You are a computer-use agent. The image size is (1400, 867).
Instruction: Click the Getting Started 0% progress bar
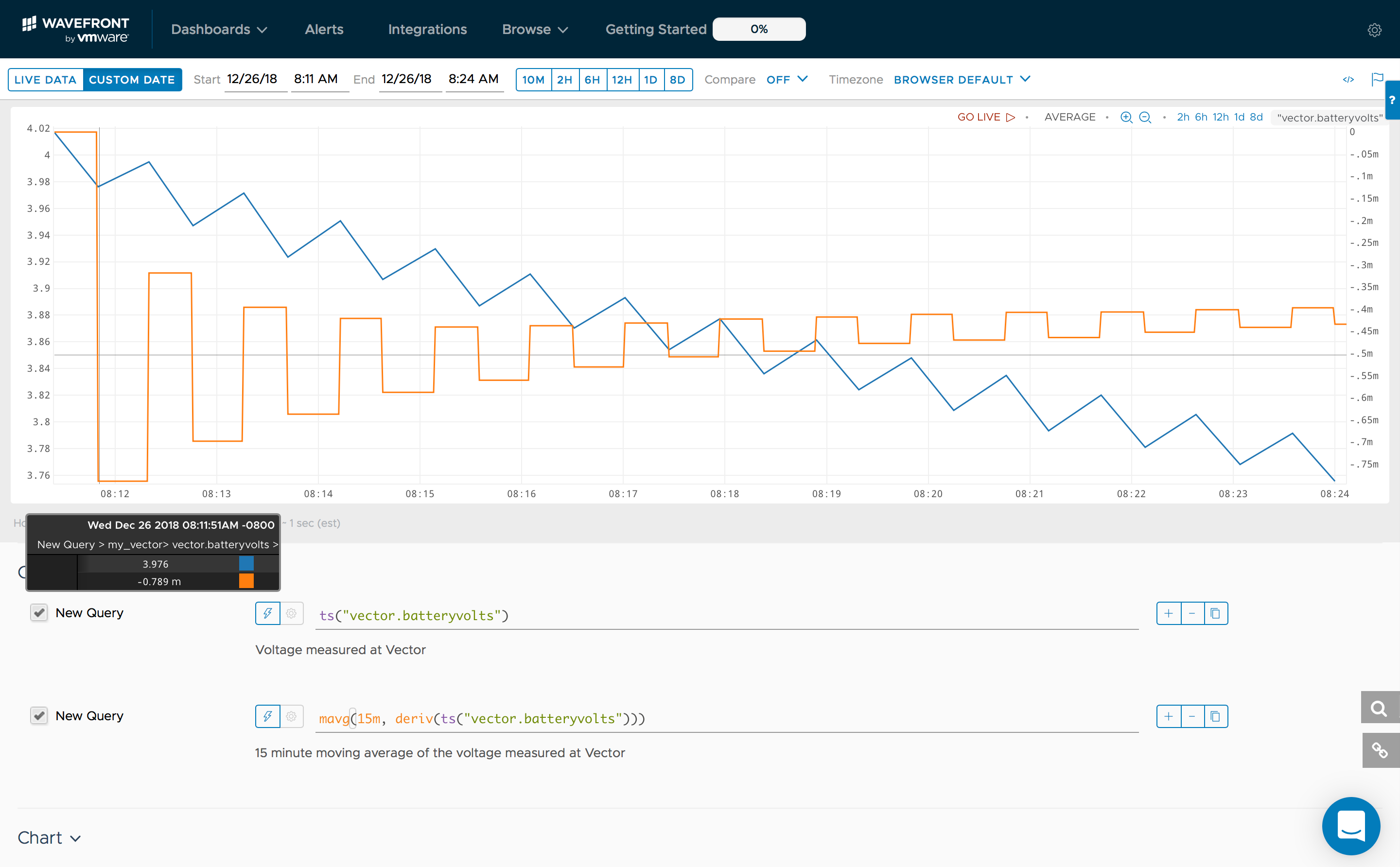pos(759,29)
